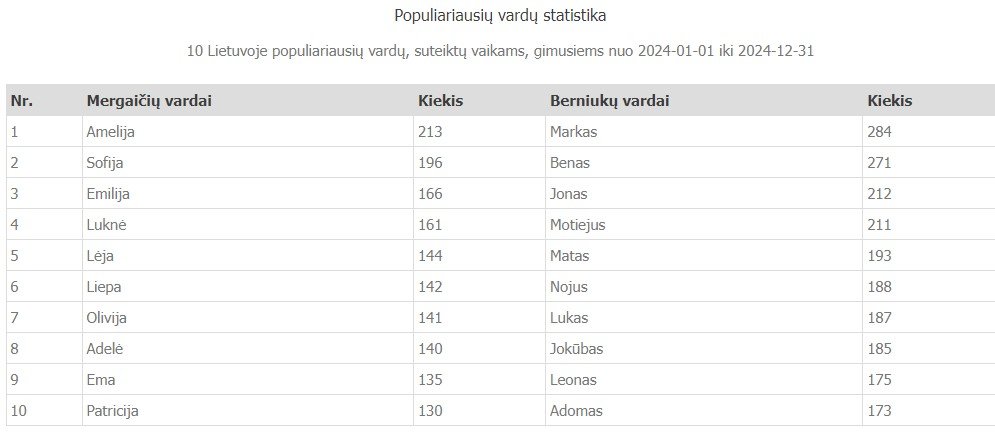The image size is (995, 441).
Task: Click the Mergaičių vardai column header
Action: click(x=149, y=101)
